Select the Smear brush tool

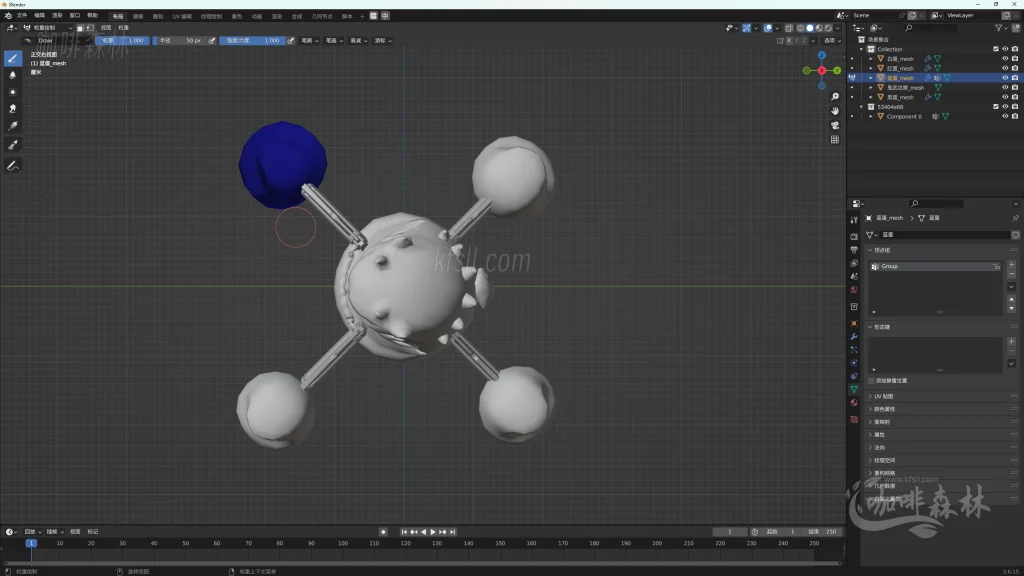point(13,108)
